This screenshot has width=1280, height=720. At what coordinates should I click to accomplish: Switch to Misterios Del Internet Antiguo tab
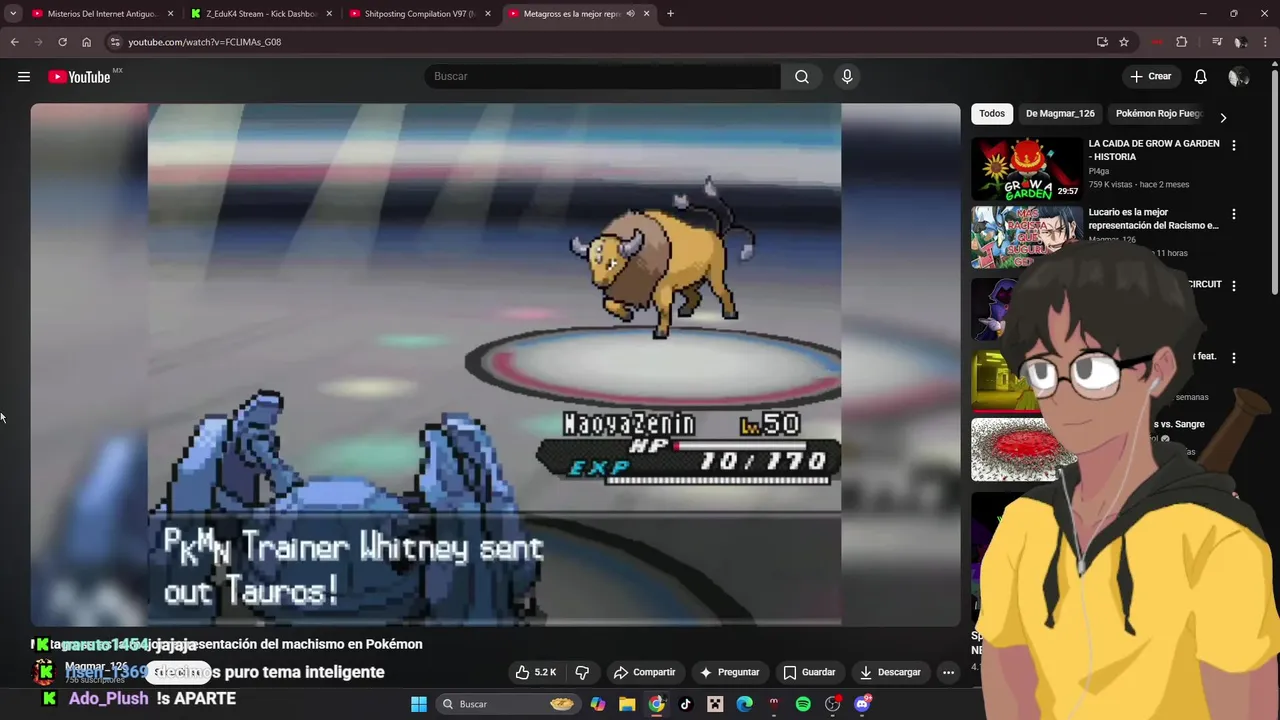click(101, 14)
